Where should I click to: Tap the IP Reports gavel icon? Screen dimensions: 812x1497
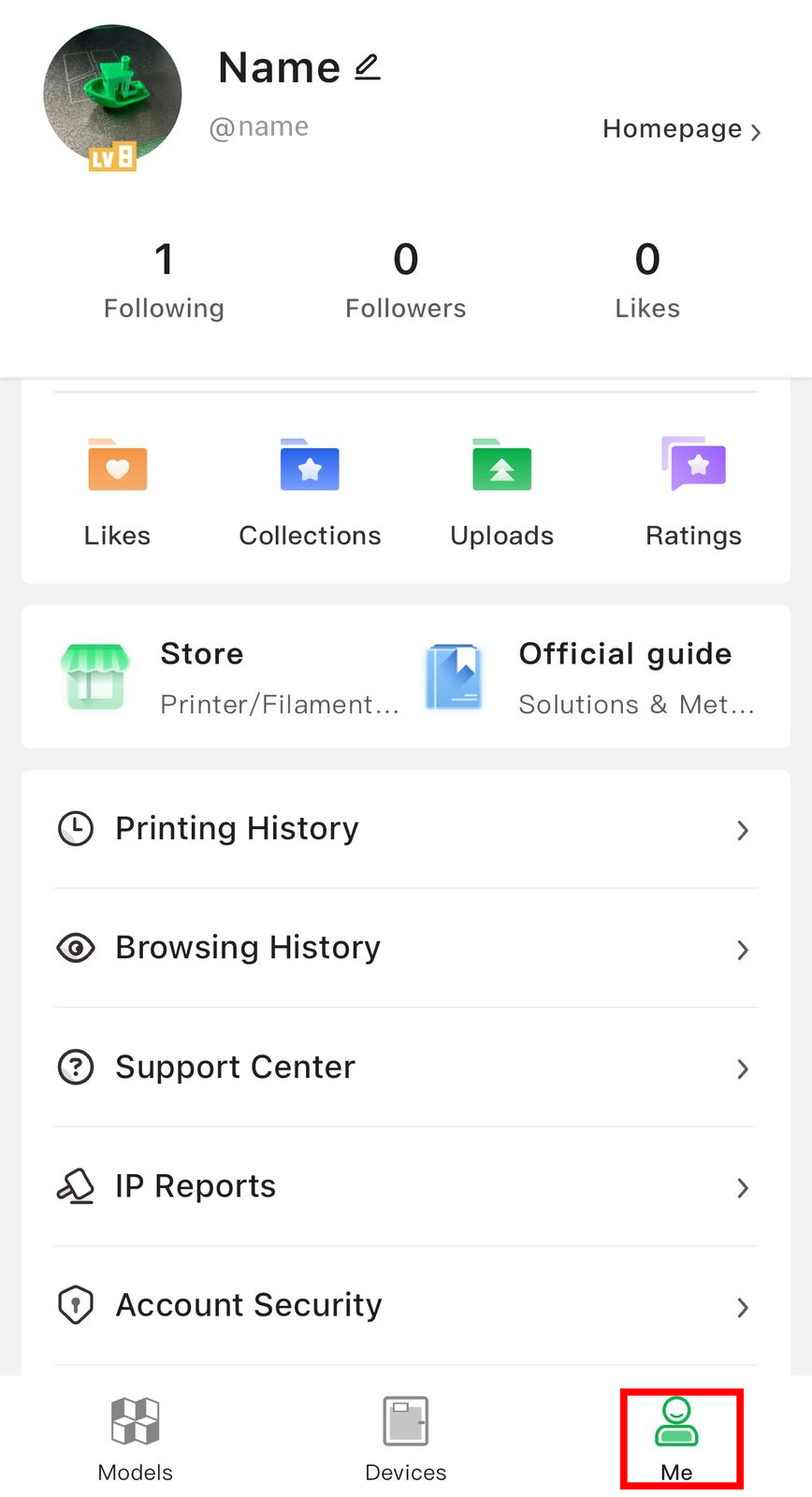[76, 1186]
